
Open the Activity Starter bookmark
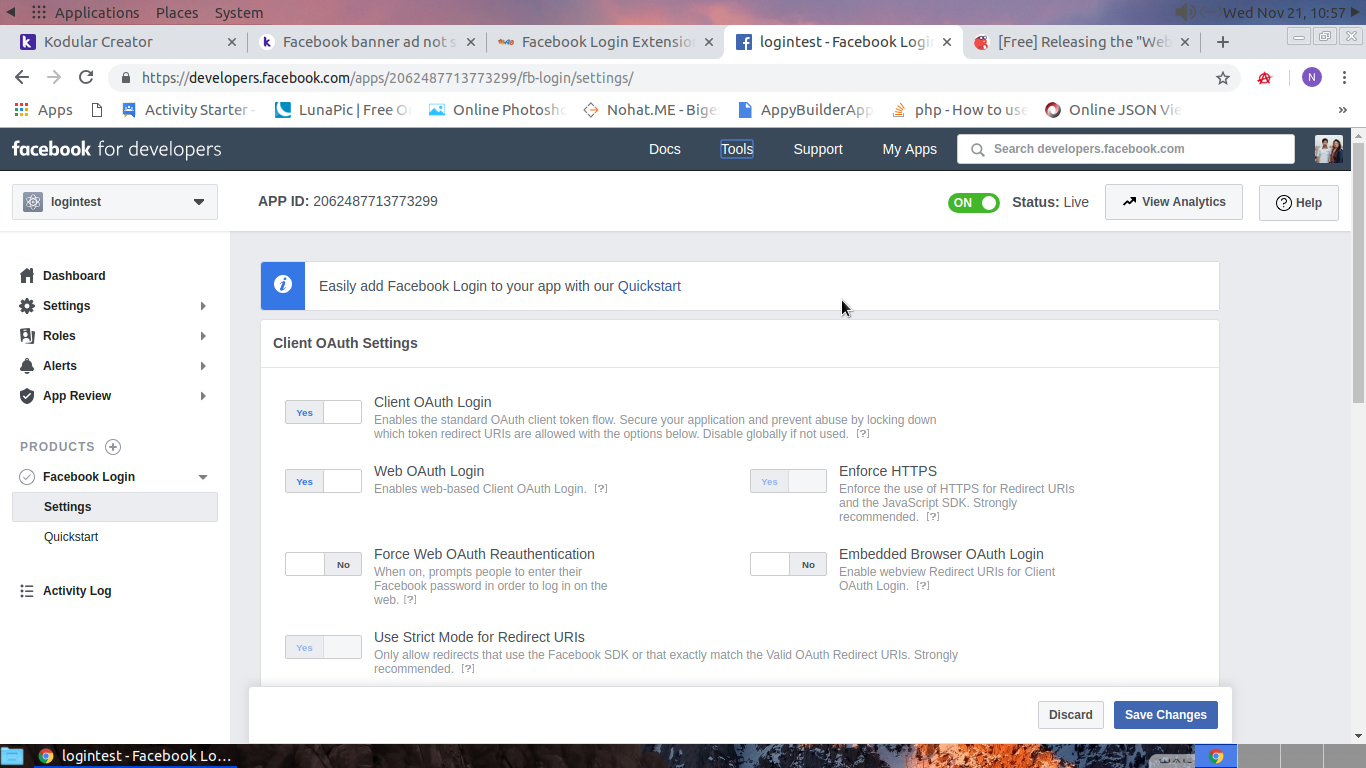[x=187, y=110]
